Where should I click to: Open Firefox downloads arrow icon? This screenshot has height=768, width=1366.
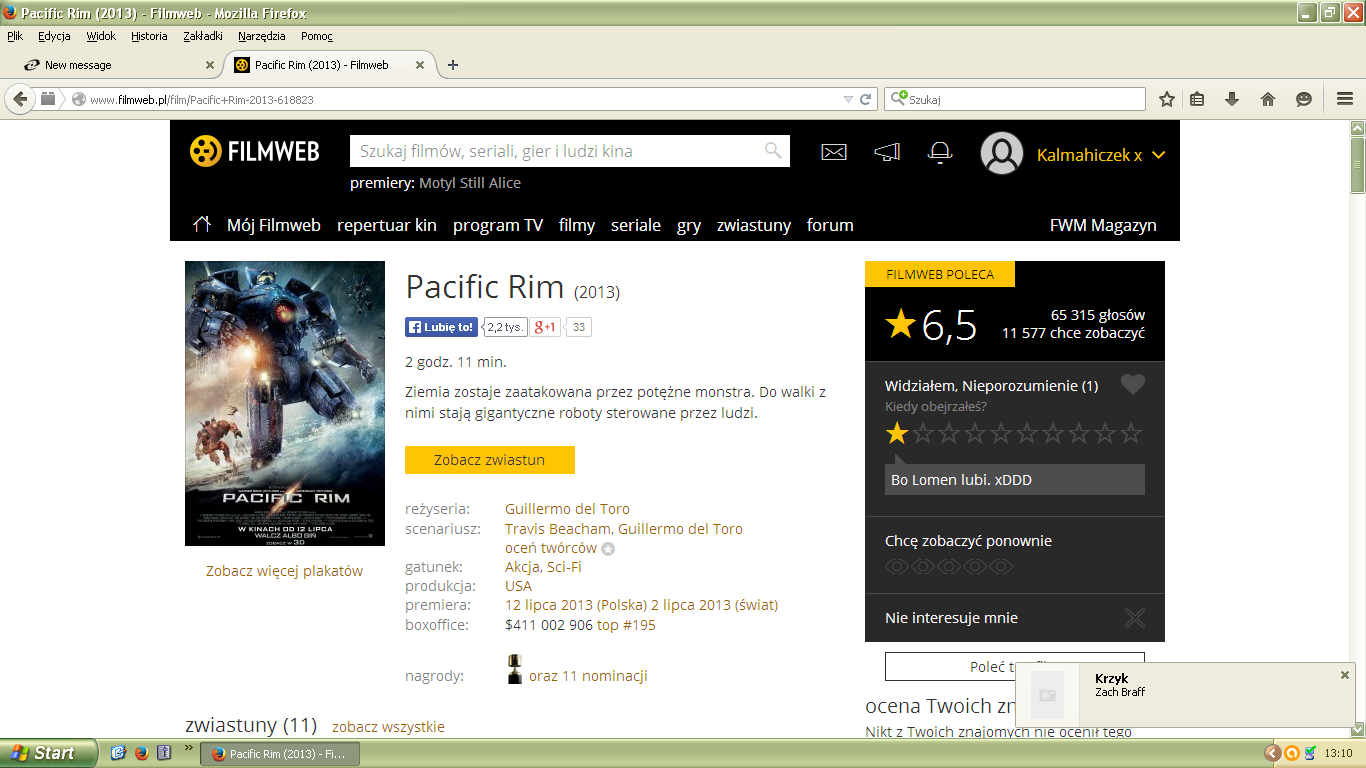tap(1232, 99)
